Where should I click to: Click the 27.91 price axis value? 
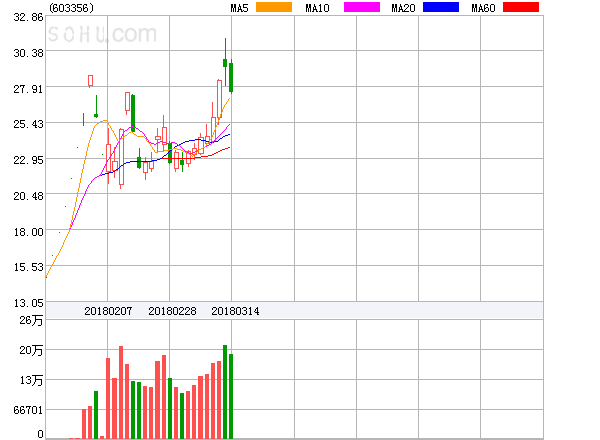click(x=28, y=89)
